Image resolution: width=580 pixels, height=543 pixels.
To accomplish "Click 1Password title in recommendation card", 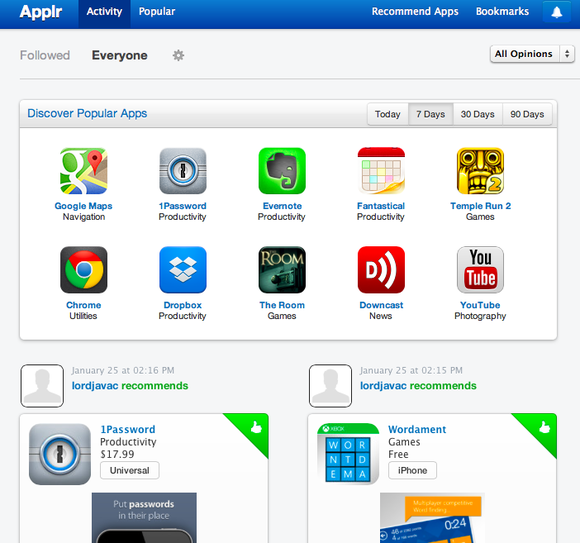I will [x=128, y=429].
